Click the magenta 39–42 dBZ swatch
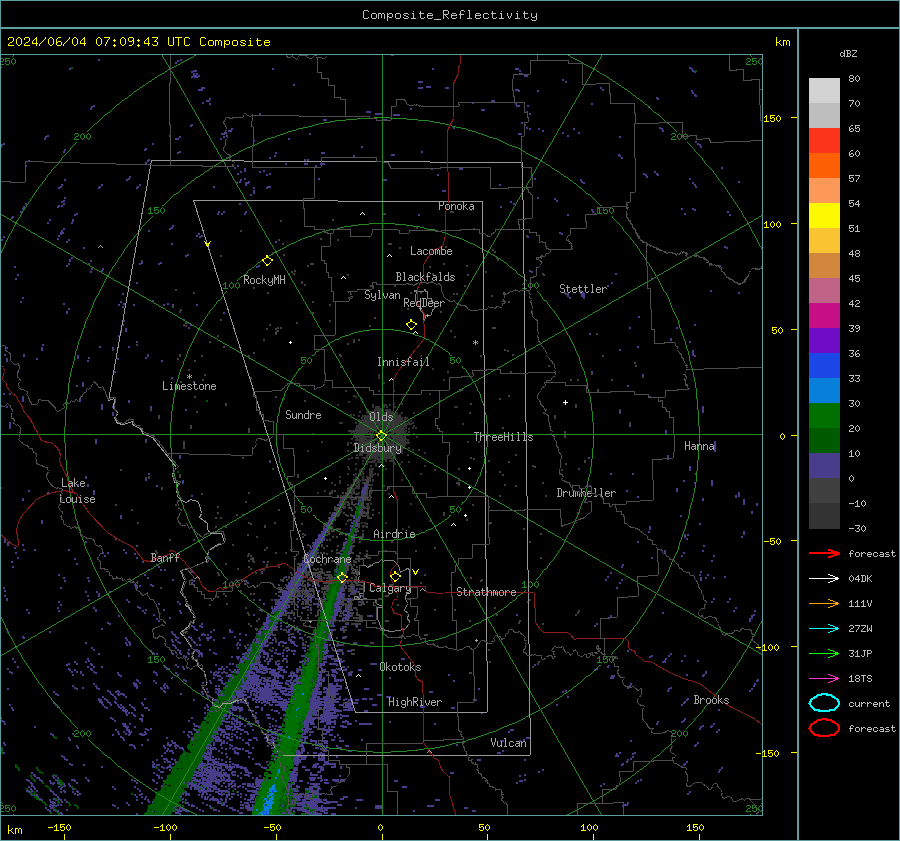Screen dimensions: 900x841 point(824,316)
